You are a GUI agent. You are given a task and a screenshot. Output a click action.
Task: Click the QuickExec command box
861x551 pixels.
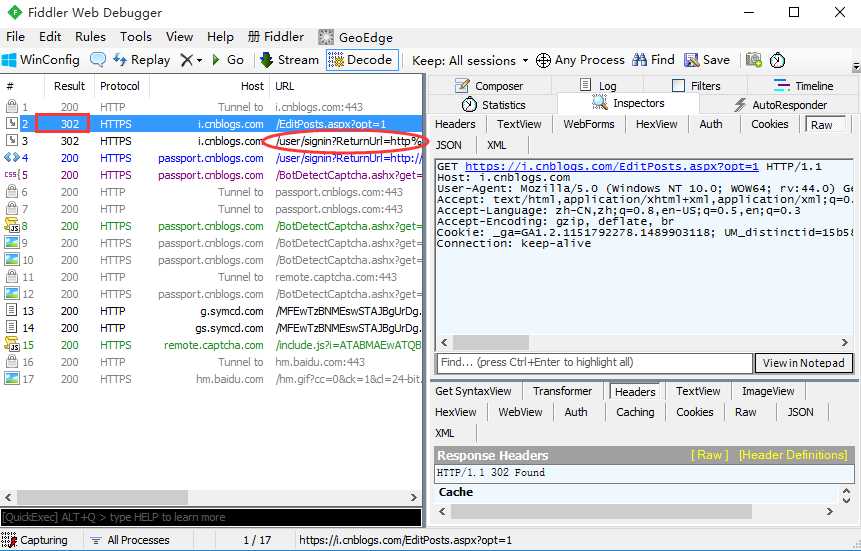click(211, 517)
